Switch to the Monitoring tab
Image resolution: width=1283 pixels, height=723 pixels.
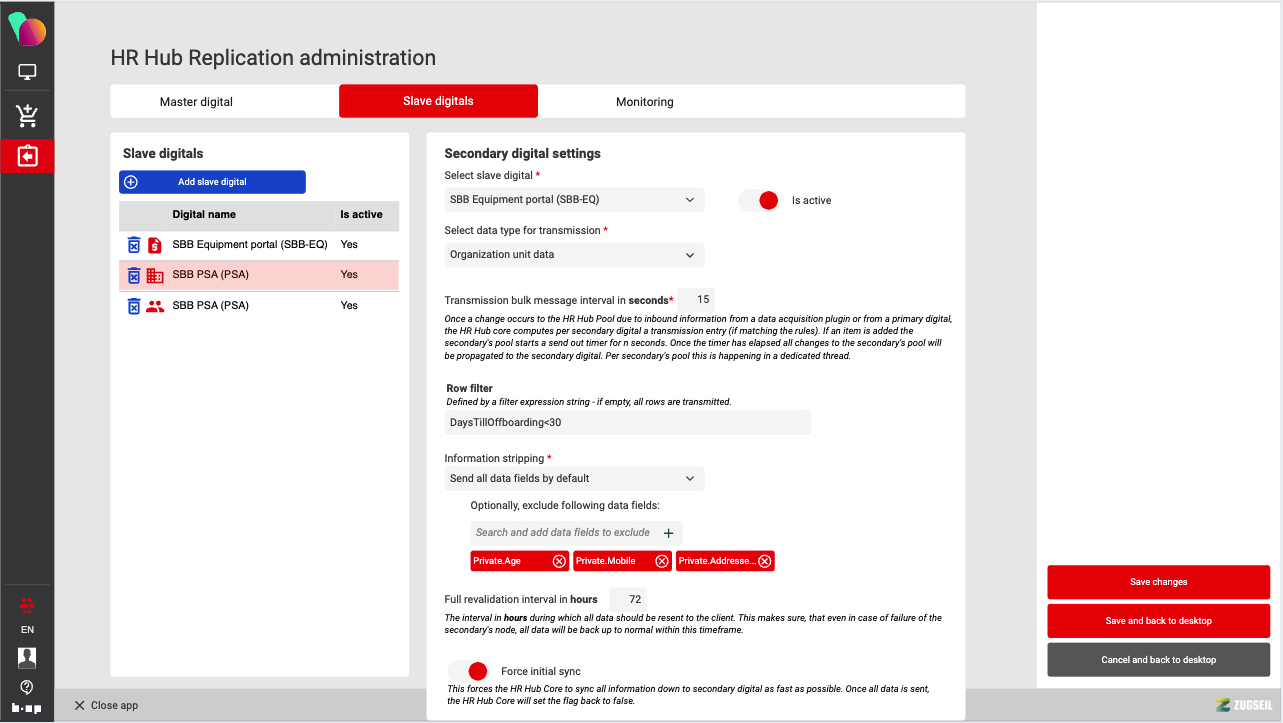(x=644, y=102)
